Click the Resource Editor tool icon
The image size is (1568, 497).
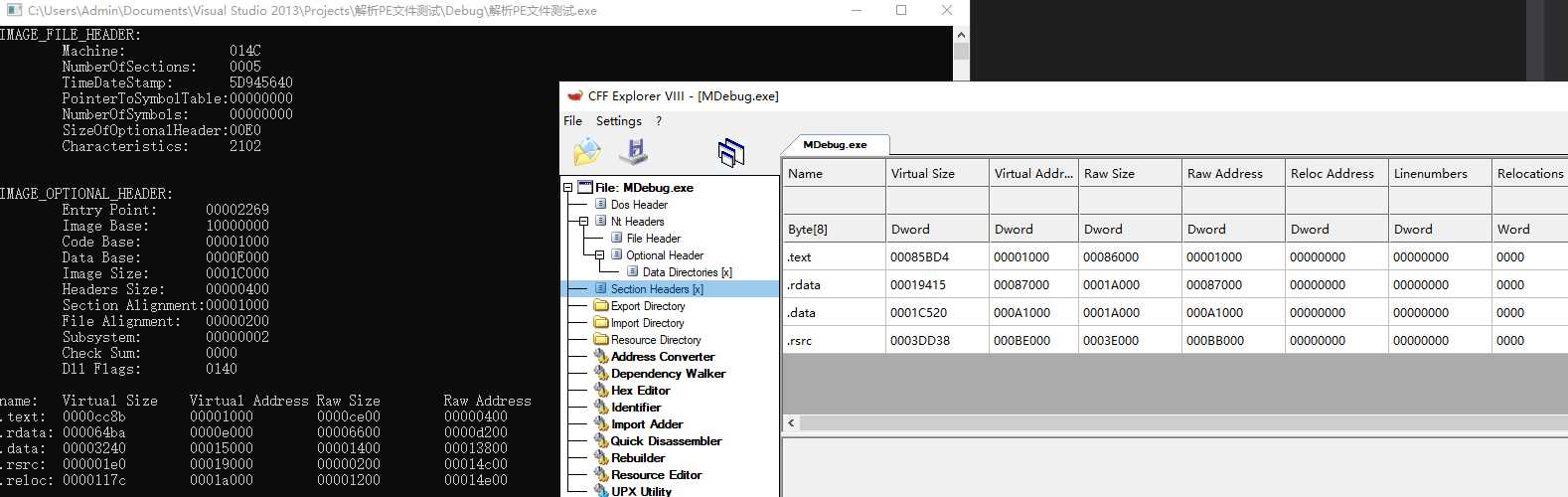pos(601,474)
